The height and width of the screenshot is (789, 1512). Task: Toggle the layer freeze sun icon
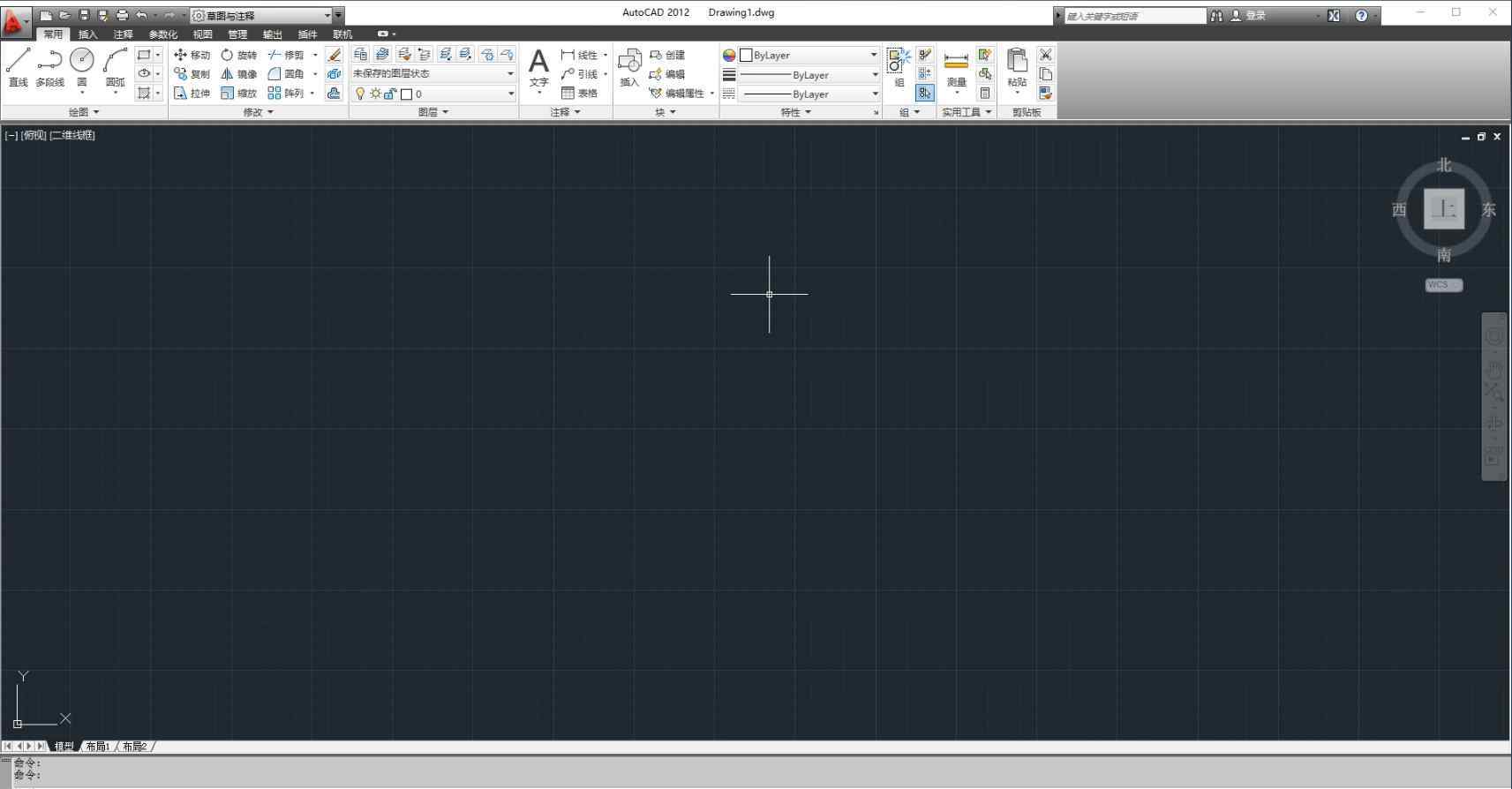[x=375, y=94]
